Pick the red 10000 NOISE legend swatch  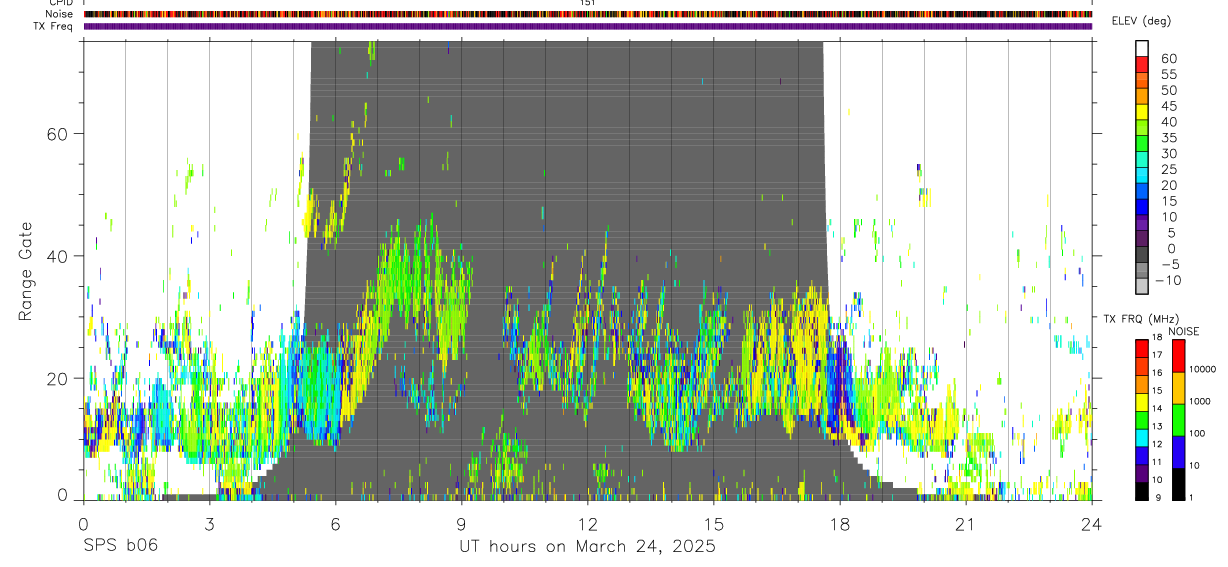click(1179, 356)
